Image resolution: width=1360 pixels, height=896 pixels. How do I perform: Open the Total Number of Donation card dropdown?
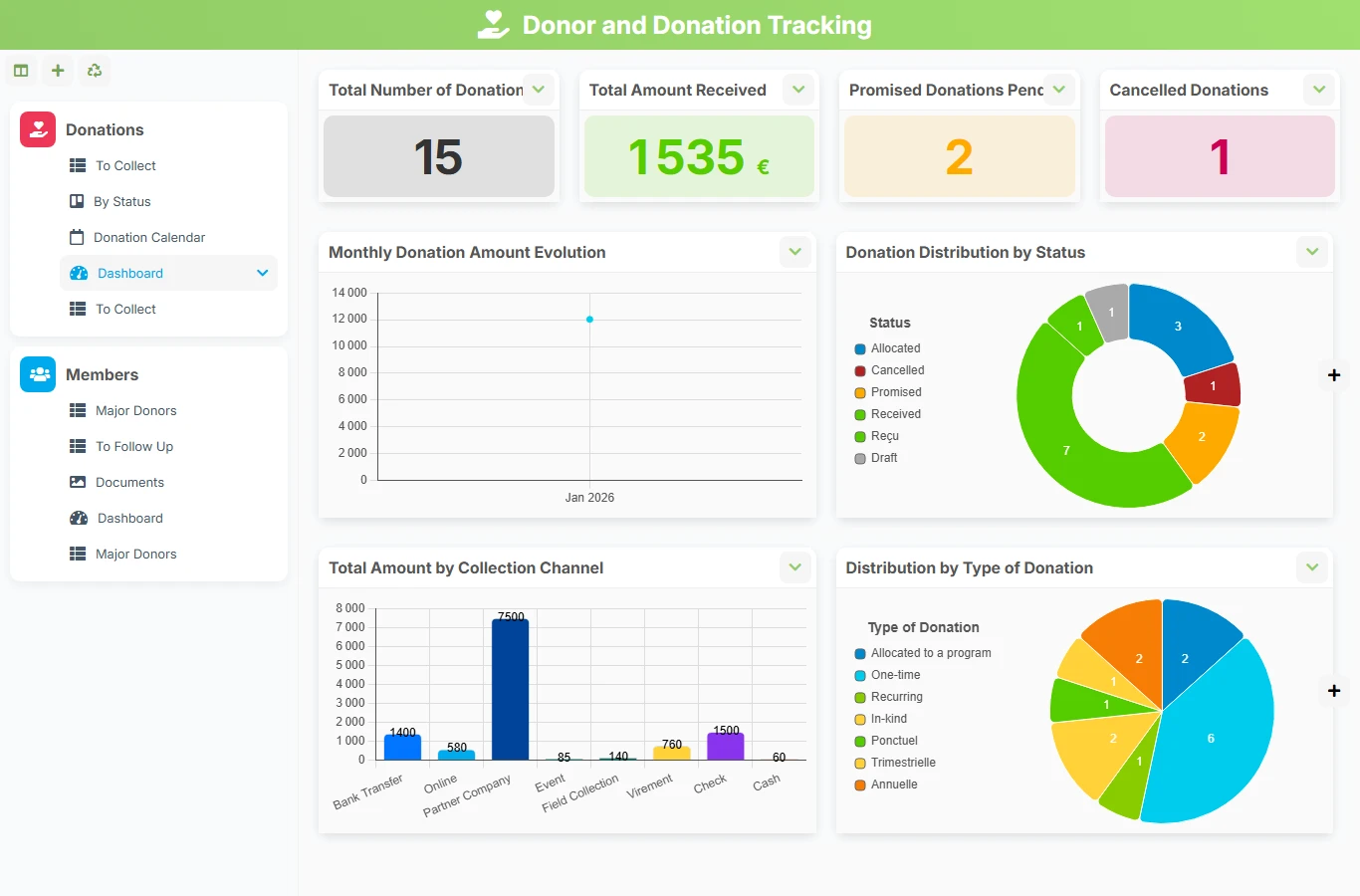[x=539, y=90]
